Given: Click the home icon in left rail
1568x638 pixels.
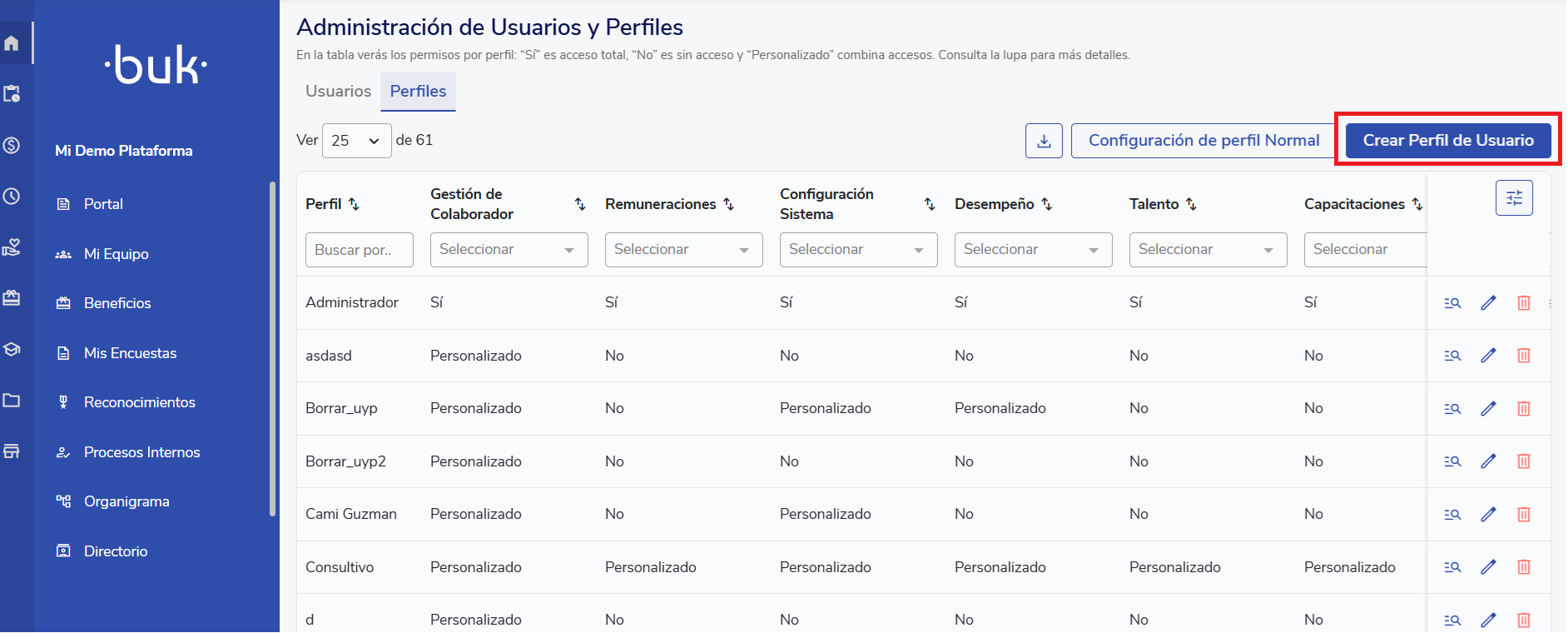Looking at the screenshot, I should click(12, 43).
